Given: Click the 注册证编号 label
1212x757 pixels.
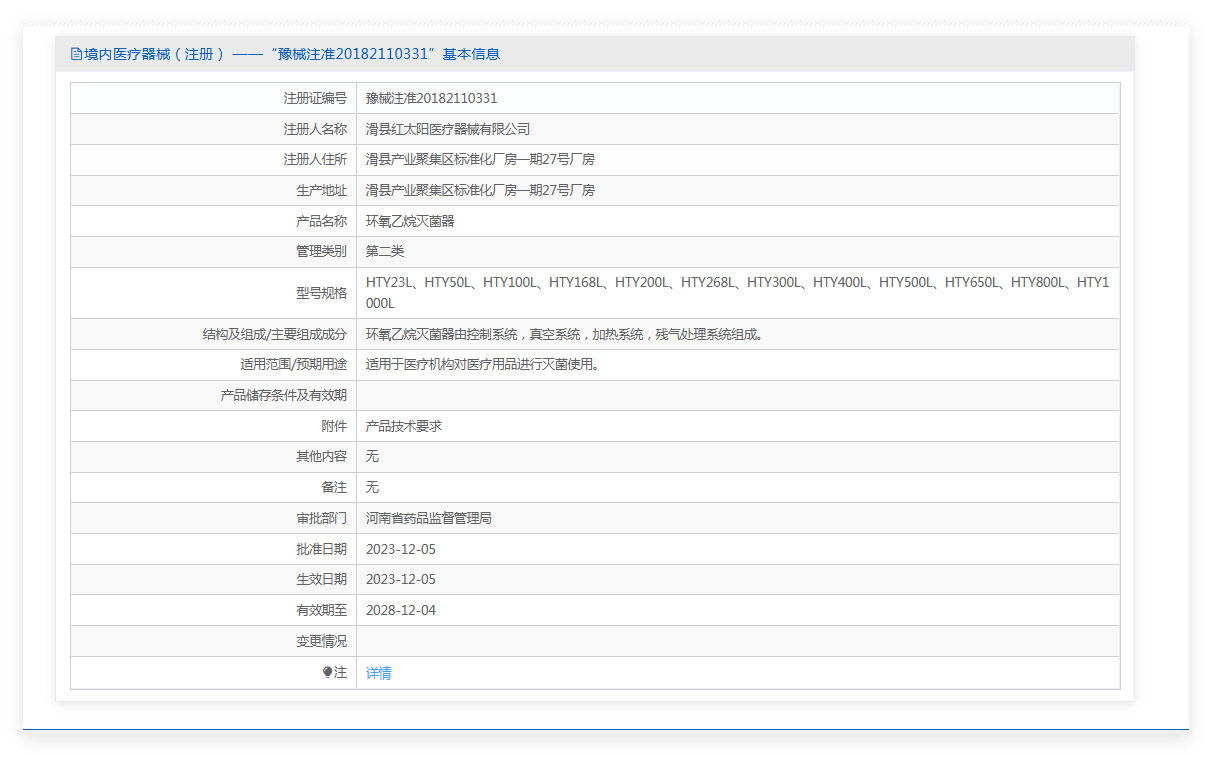Looking at the screenshot, I should tap(315, 98).
